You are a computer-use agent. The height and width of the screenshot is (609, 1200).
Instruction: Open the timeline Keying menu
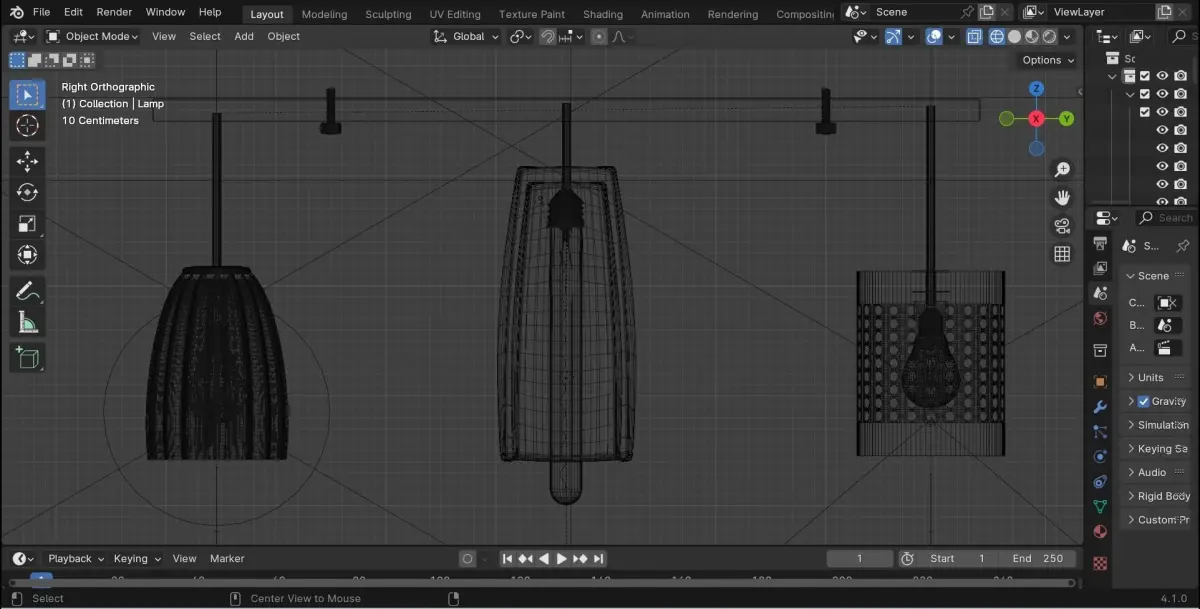click(x=136, y=559)
